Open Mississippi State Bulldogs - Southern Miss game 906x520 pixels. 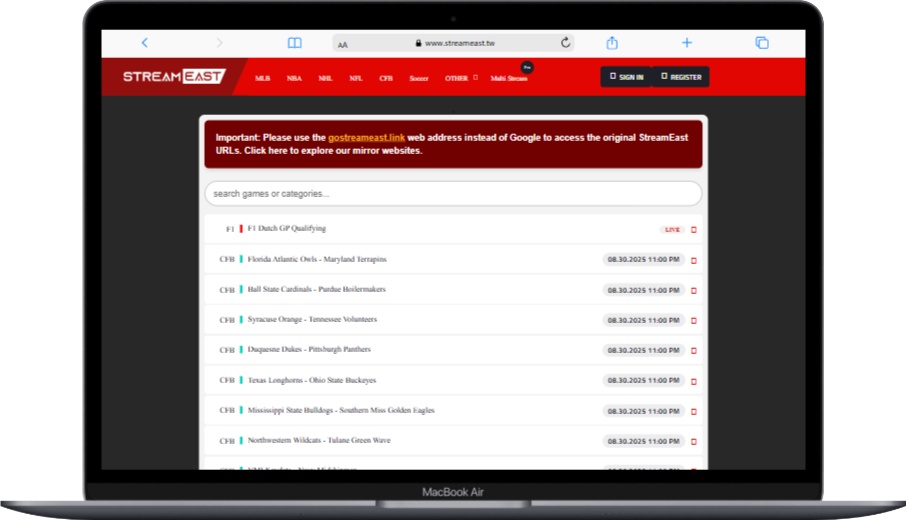pos(341,410)
